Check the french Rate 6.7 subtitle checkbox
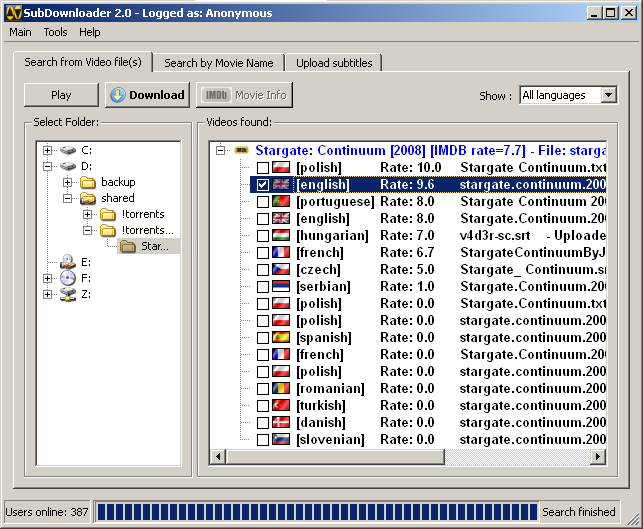The width and height of the screenshot is (643, 529). click(263, 253)
